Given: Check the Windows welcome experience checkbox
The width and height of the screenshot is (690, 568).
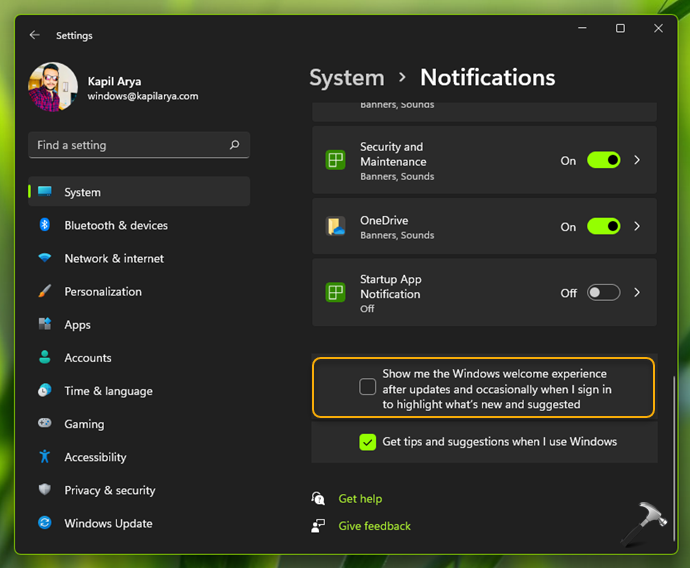Looking at the screenshot, I should [368, 387].
